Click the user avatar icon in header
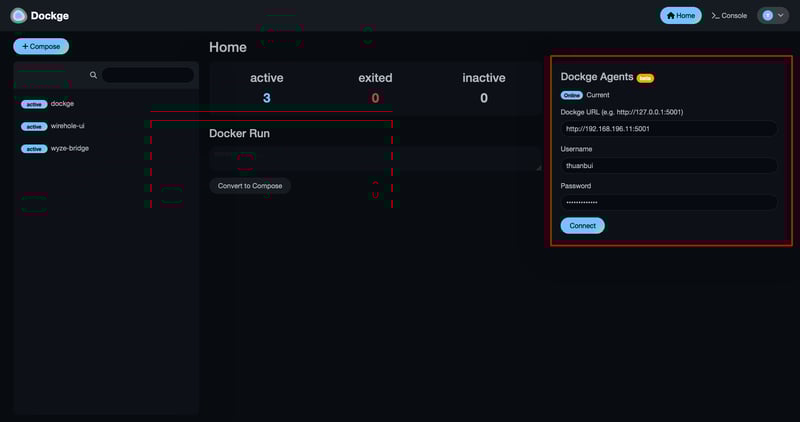The height and width of the screenshot is (422, 800). [767, 16]
